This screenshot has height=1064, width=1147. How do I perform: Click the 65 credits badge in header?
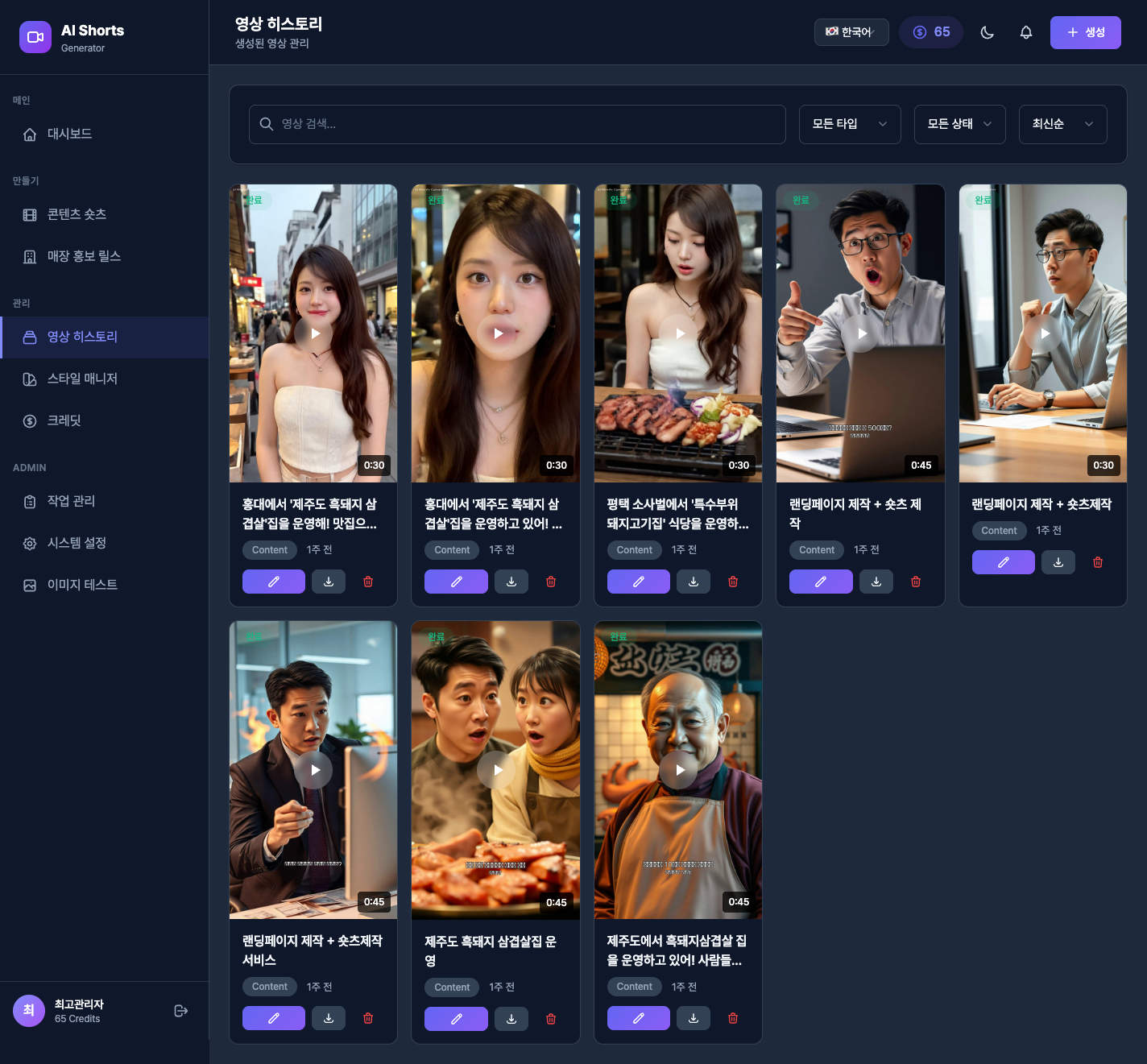(930, 32)
